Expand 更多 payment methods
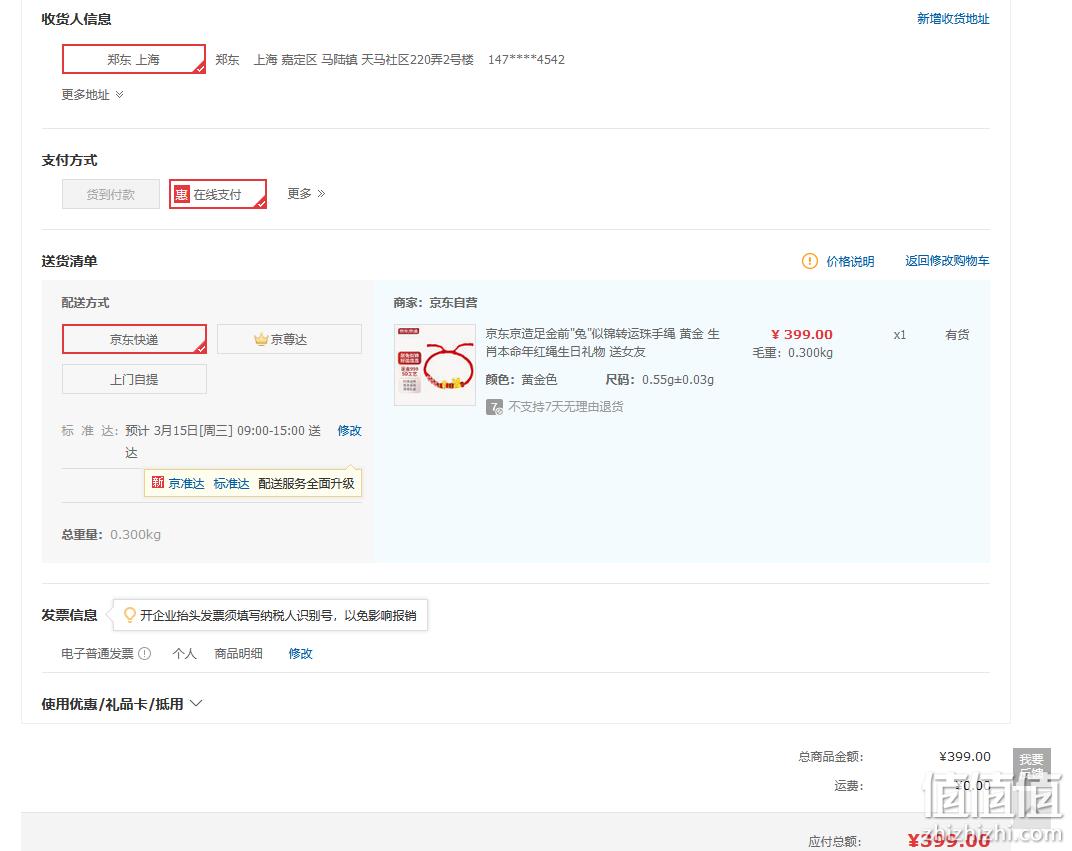1072x851 pixels. pos(306,193)
